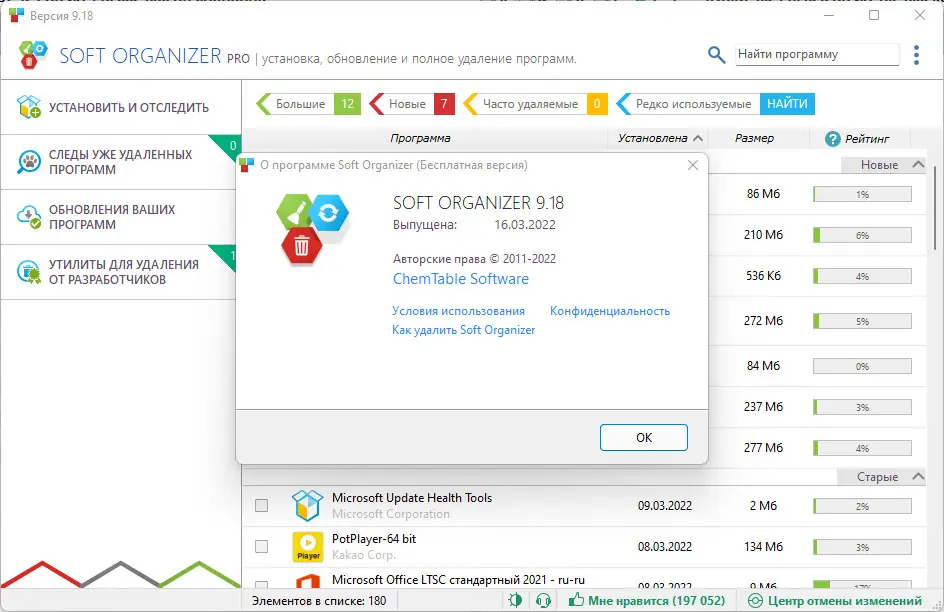Image resolution: width=944 pixels, height=612 pixels.
Task: Click the developer uninstall utilities icon
Action: [29, 272]
